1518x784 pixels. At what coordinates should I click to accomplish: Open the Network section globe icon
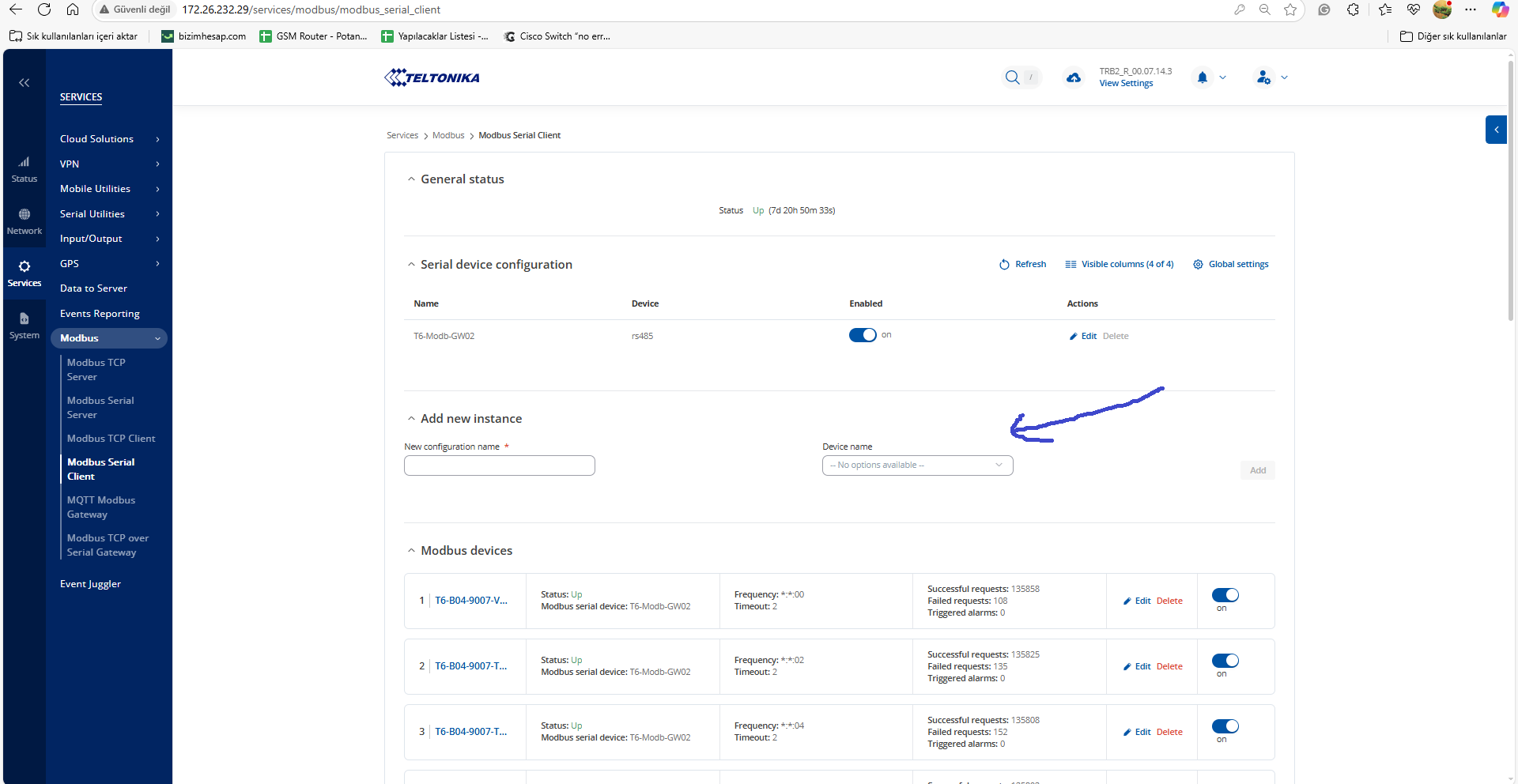point(25,215)
